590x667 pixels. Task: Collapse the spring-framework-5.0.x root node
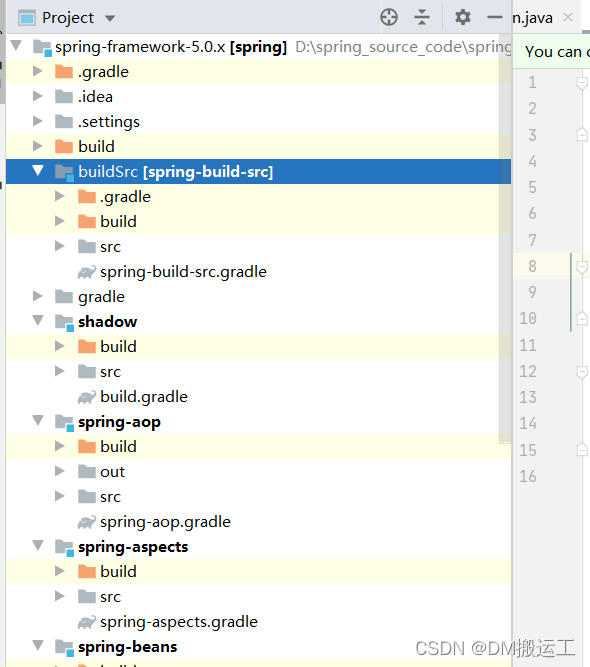(17, 45)
